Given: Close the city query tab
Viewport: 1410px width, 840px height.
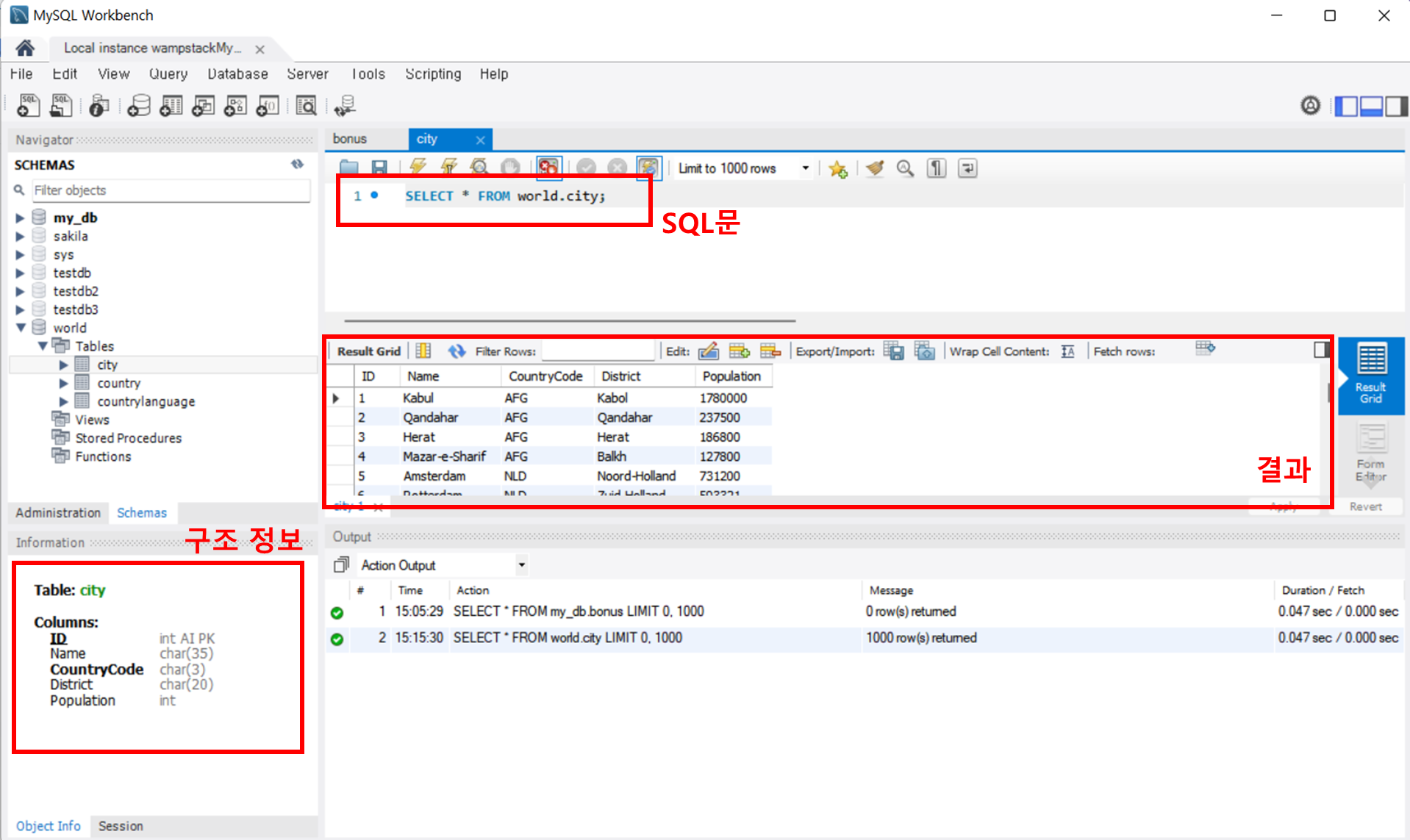Looking at the screenshot, I should click(480, 140).
